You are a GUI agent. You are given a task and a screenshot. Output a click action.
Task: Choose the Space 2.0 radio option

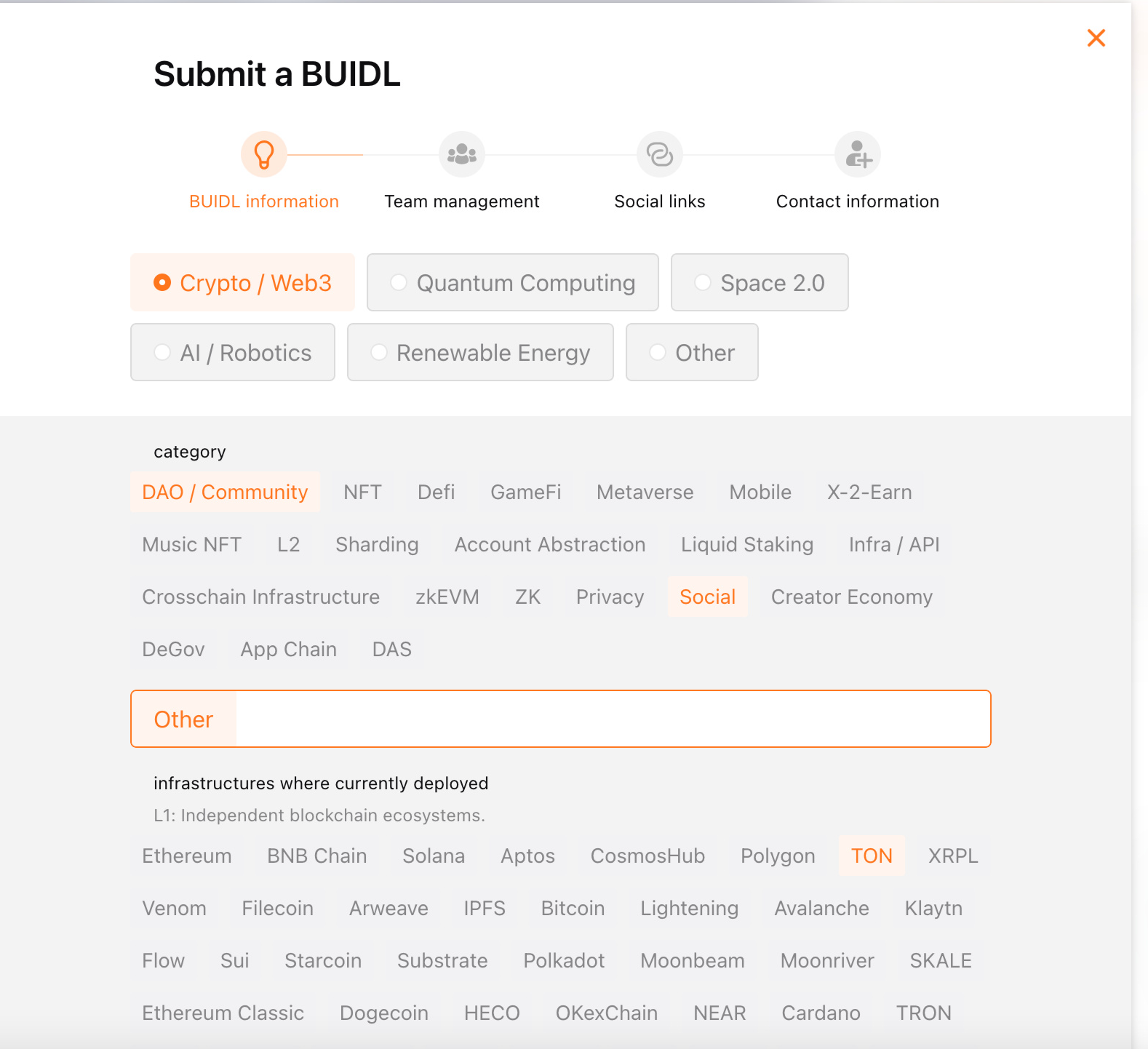(760, 282)
